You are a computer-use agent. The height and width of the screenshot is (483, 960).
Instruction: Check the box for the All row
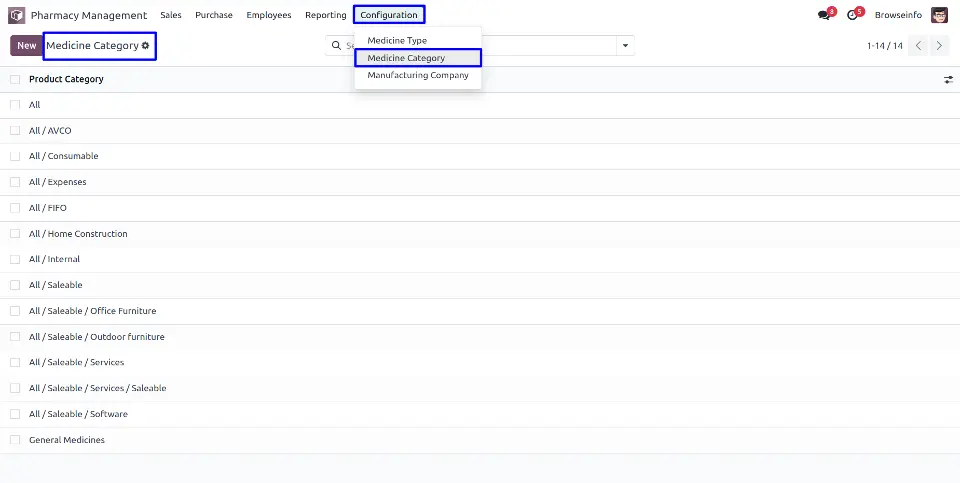tap(15, 105)
